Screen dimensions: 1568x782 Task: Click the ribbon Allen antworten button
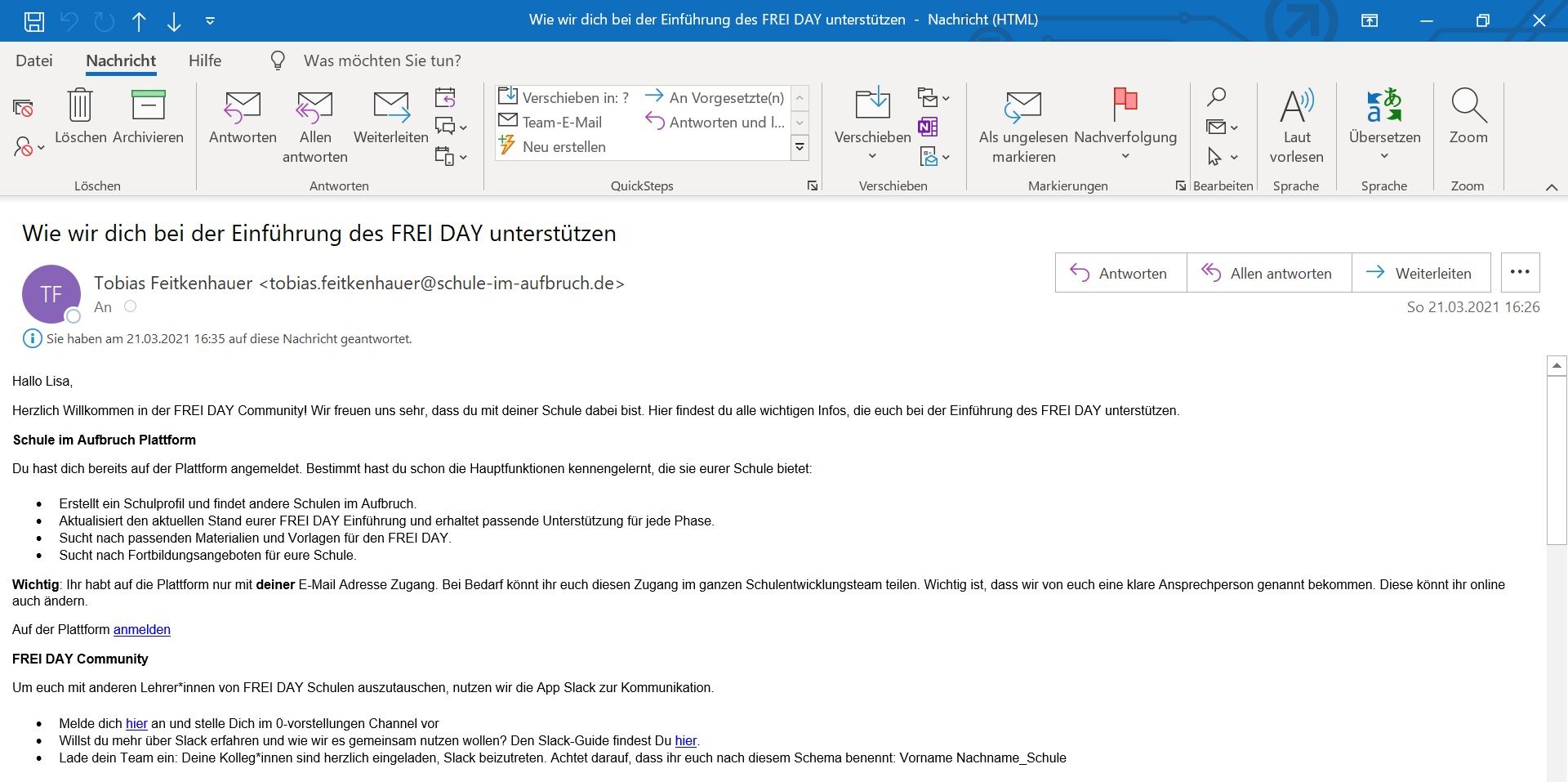315,126
